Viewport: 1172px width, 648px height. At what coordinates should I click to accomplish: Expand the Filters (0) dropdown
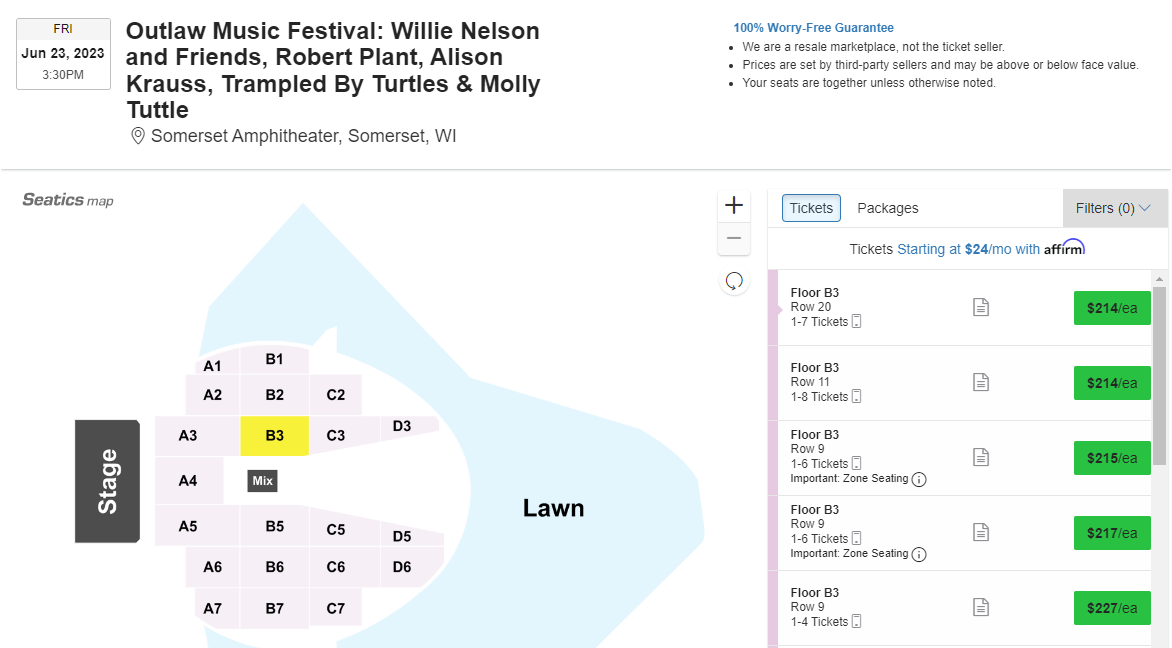click(1114, 208)
